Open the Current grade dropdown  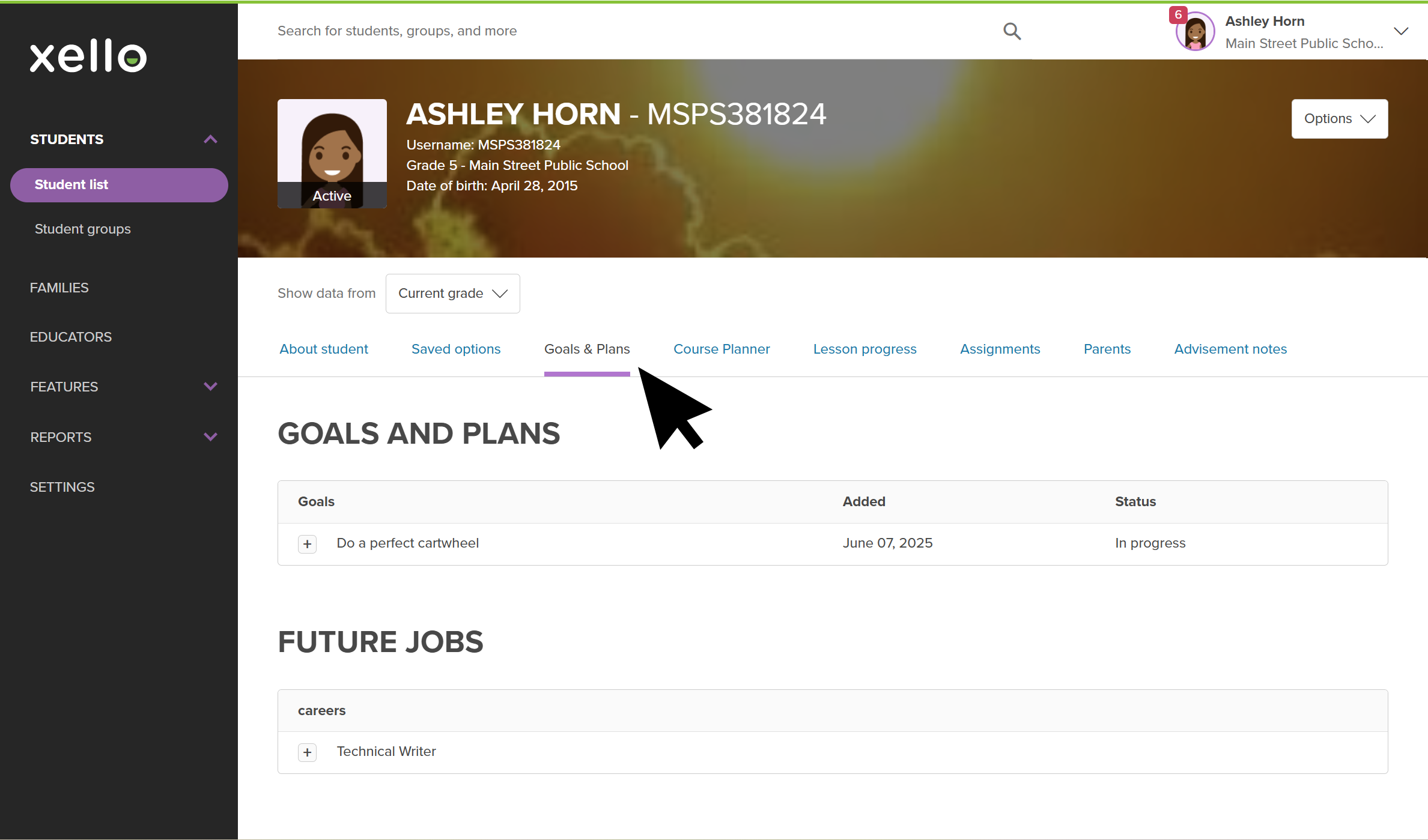tap(453, 294)
